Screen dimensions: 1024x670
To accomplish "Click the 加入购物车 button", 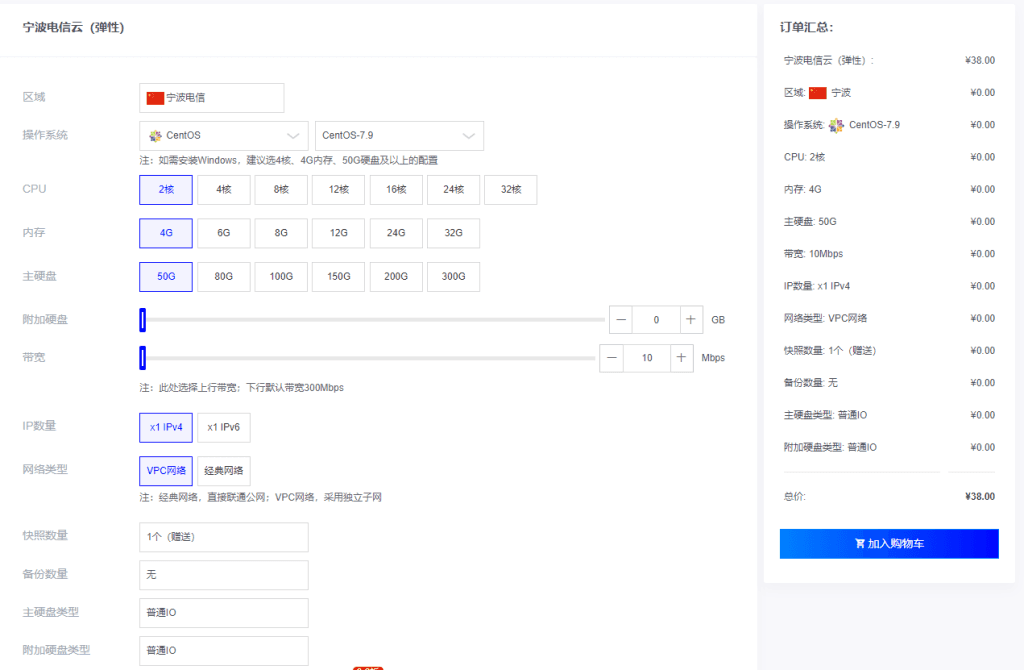I will (889, 544).
